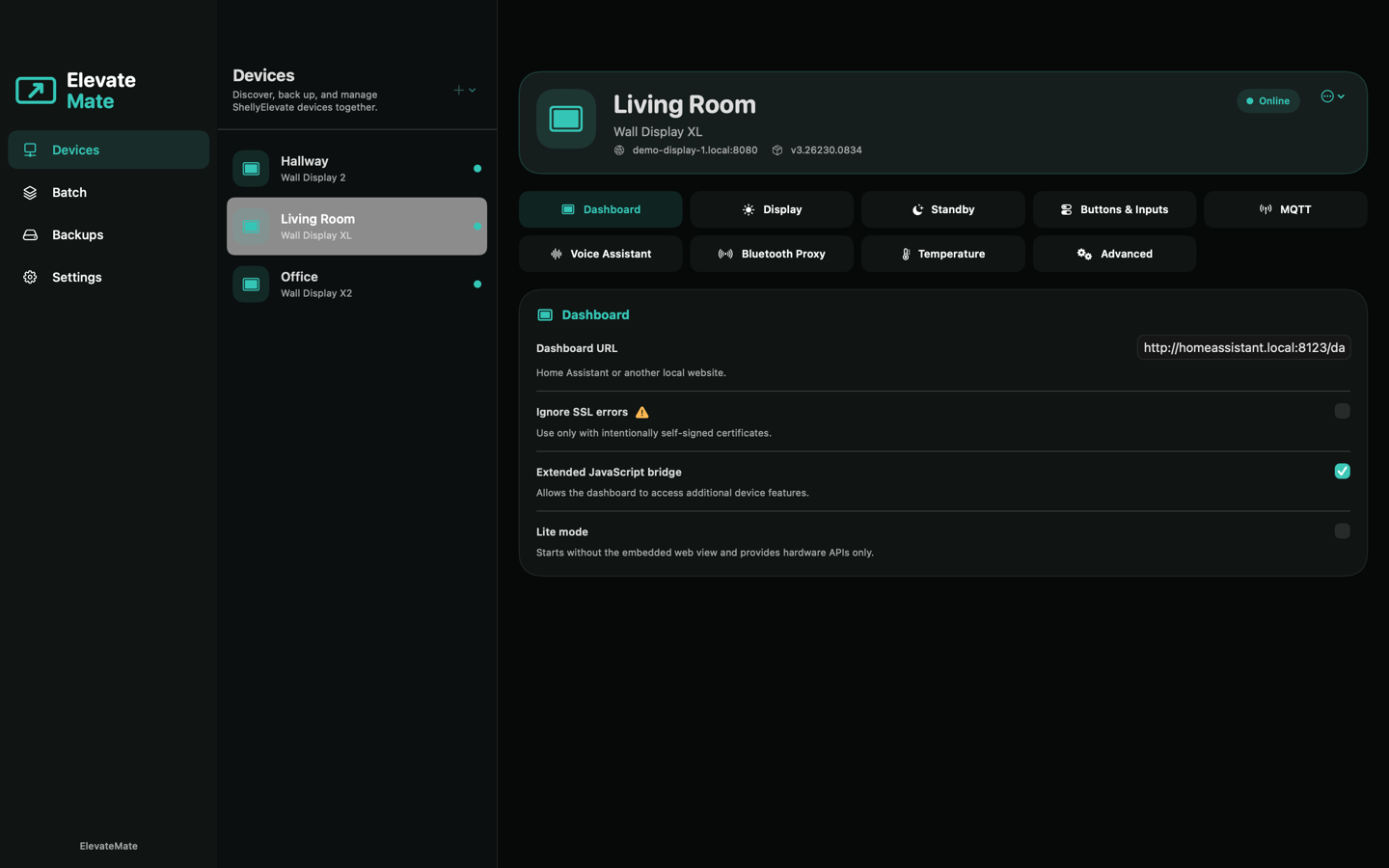Click the Online status badge
Screen dimensions: 1389x868
(1267, 100)
